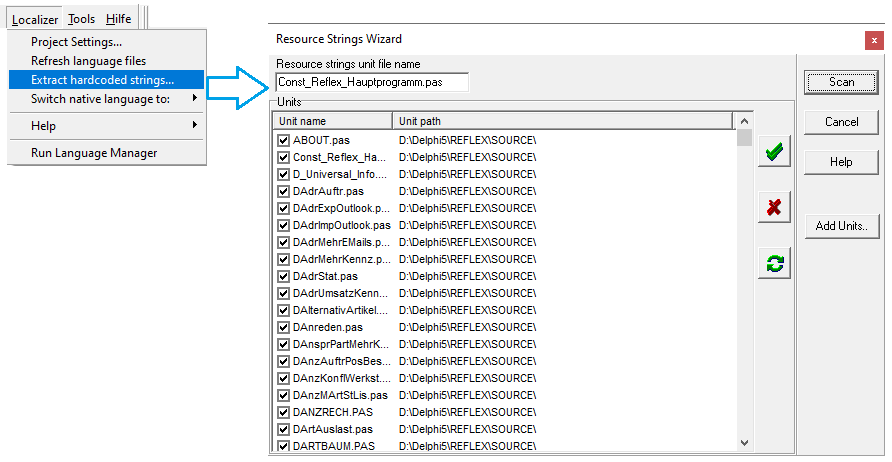Select the DAlternativArtikel unit row name
892x462 pixels.
(x=340, y=311)
